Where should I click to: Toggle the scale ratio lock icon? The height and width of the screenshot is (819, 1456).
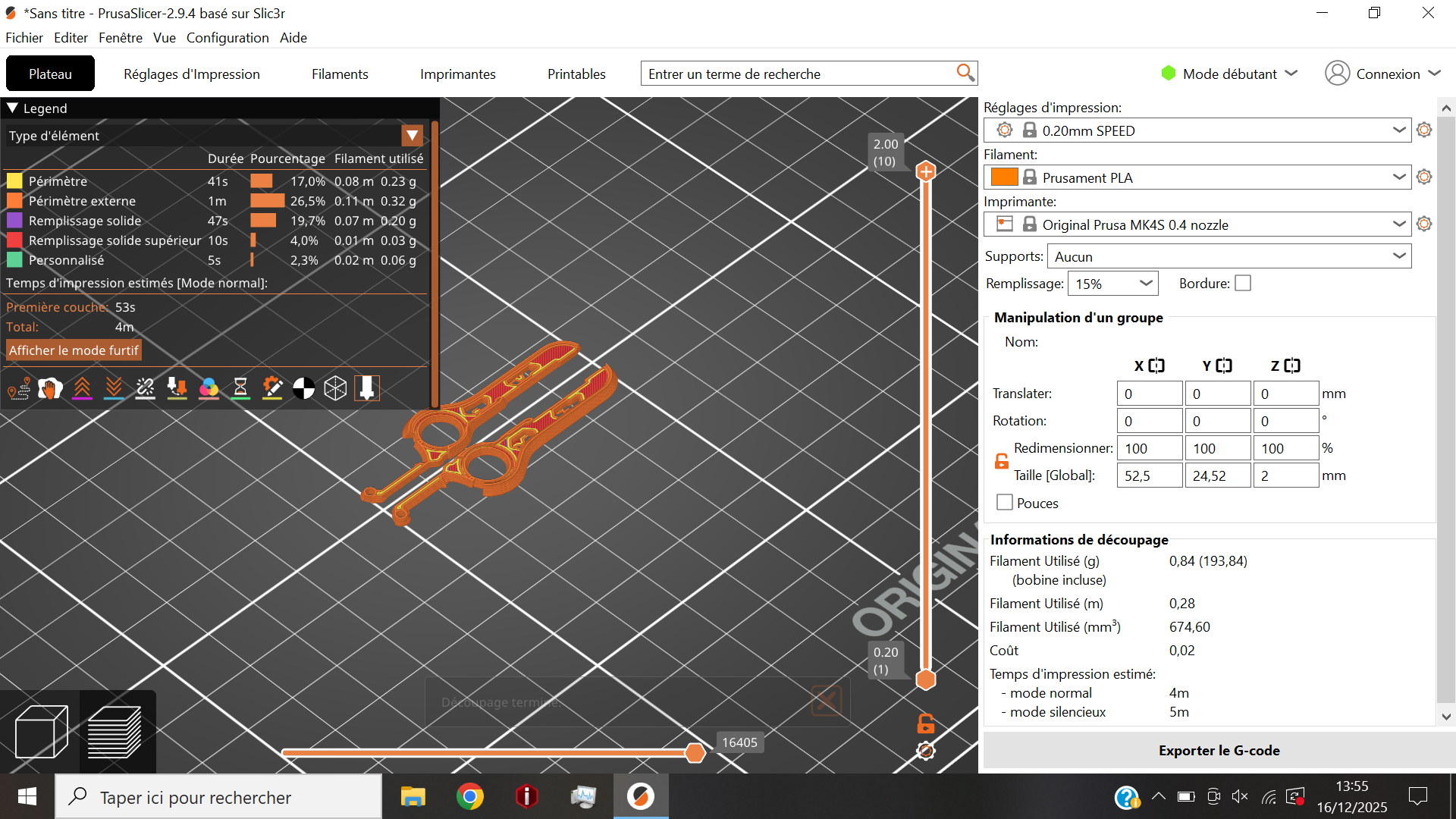(1002, 461)
